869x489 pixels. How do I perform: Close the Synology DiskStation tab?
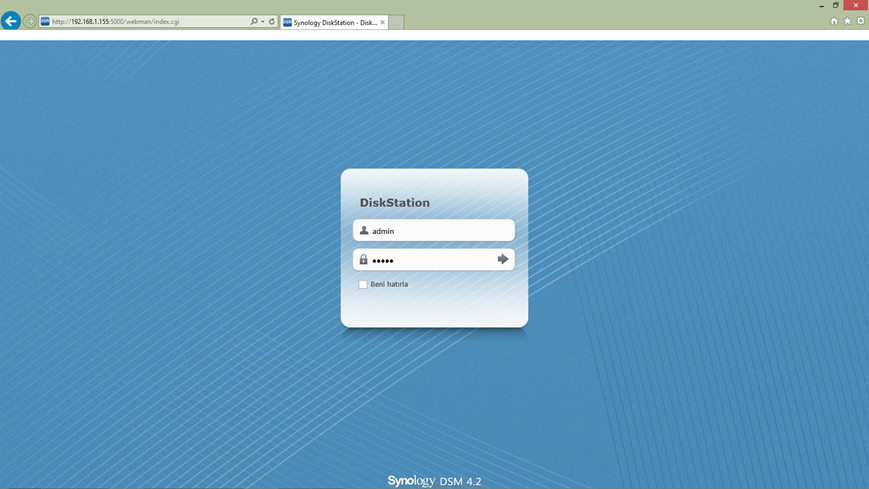point(382,22)
